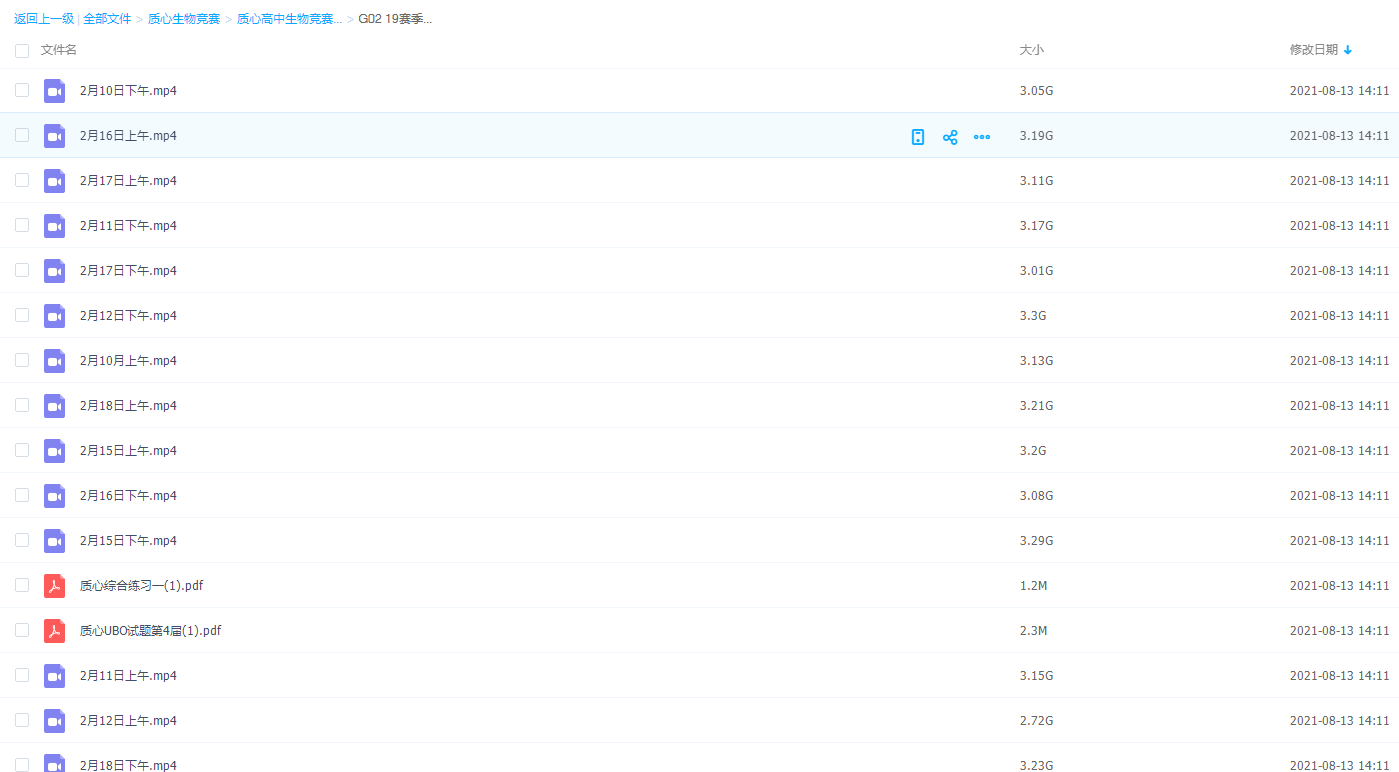Tick the select-all checkbox beside 文件名
Screen dimensions: 1399x772
(x=22, y=50)
